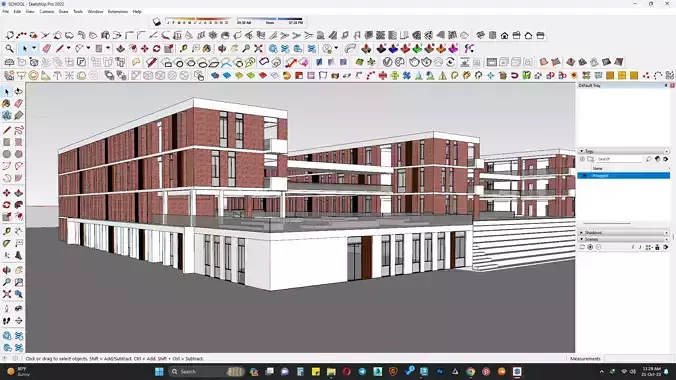Select the Freehand tool in left toolbar
Viewport: 676px width, 380px height.
click(19, 130)
